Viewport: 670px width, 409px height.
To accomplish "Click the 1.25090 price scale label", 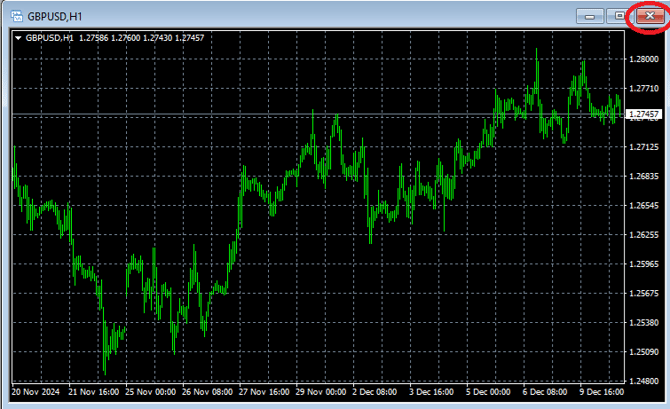I will [x=645, y=352].
